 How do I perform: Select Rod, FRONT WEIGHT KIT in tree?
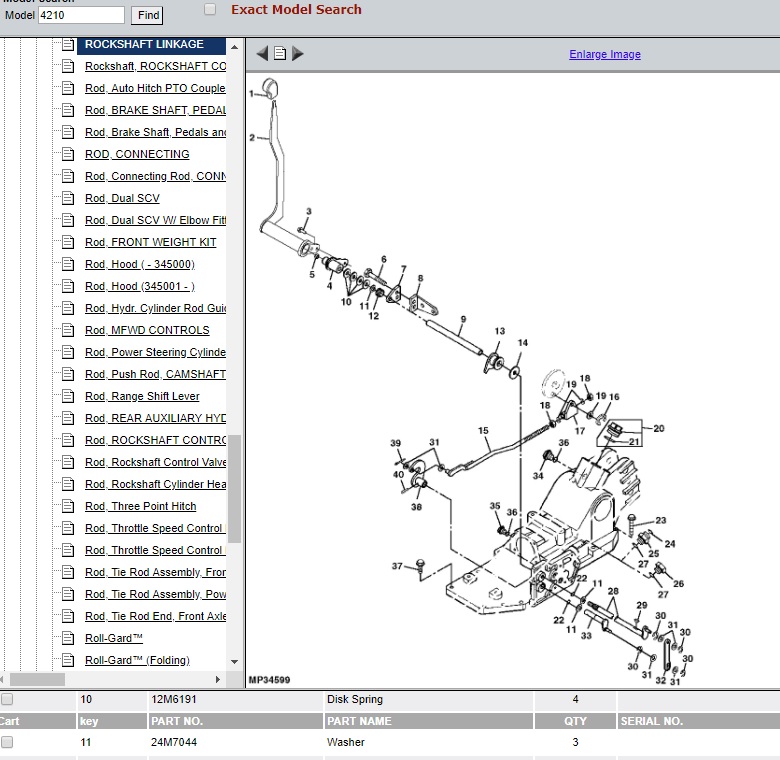point(150,242)
